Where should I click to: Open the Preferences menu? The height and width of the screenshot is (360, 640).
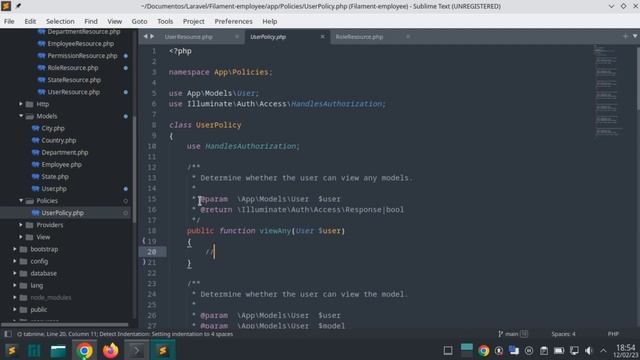[x=233, y=21]
